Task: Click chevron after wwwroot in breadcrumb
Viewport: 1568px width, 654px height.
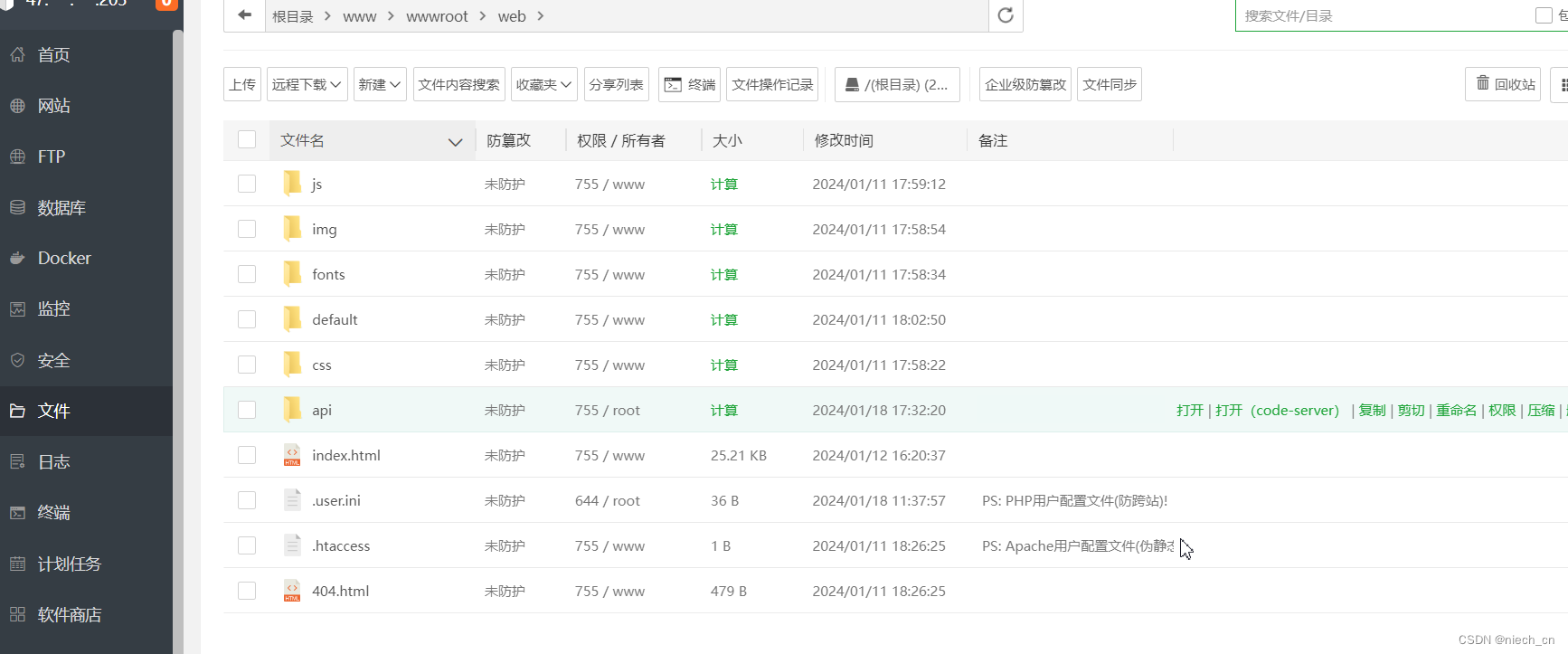Action: pyautogui.click(x=482, y=16)
